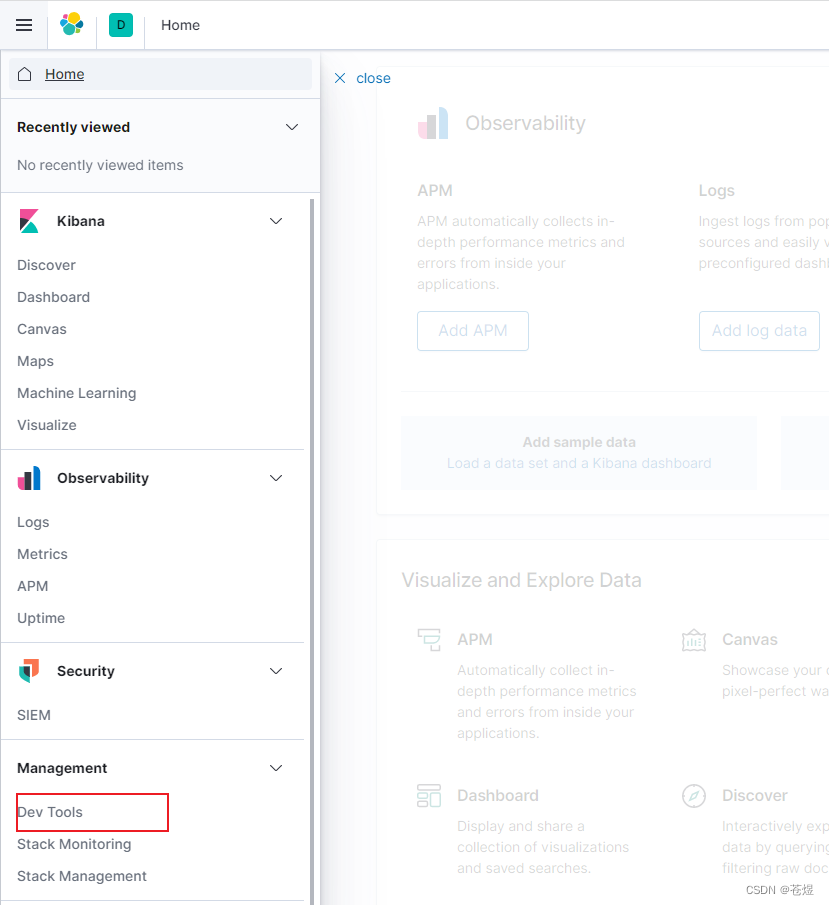Click the Discover card title
The width and height of the screenshot is (829, 905).
(755, 795)
